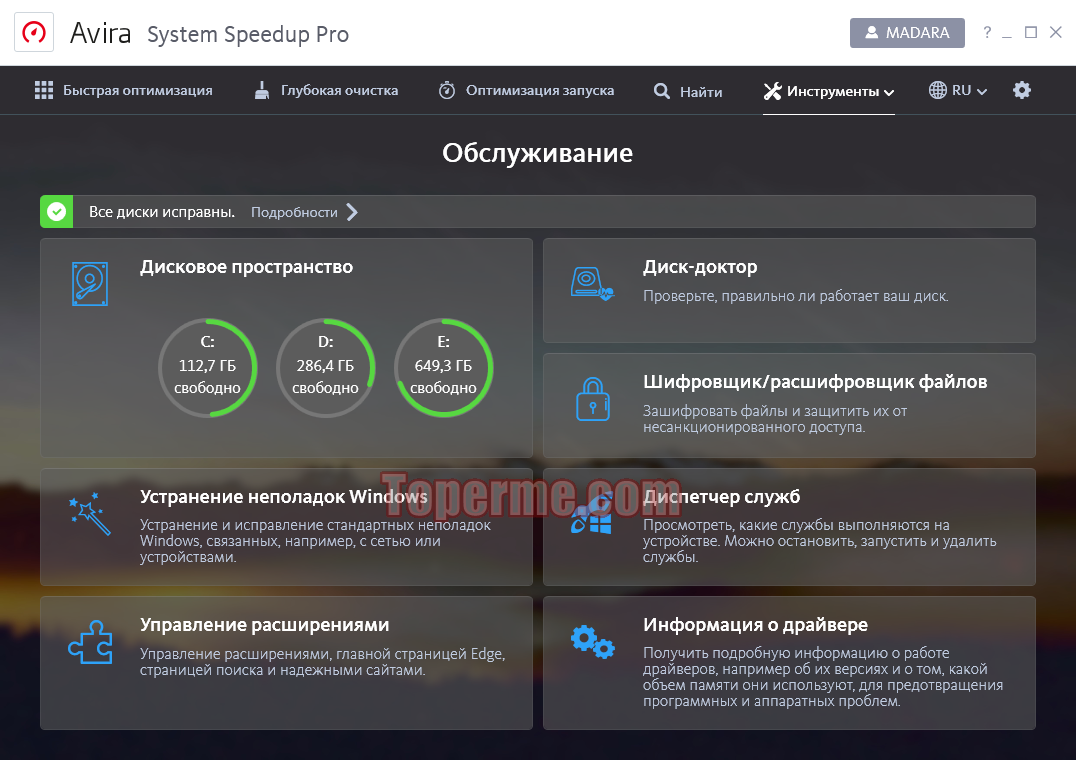Viewport: 1076px width, 760px height.
Task: Expand the RU language dropdown arrow
Action: 982,92
